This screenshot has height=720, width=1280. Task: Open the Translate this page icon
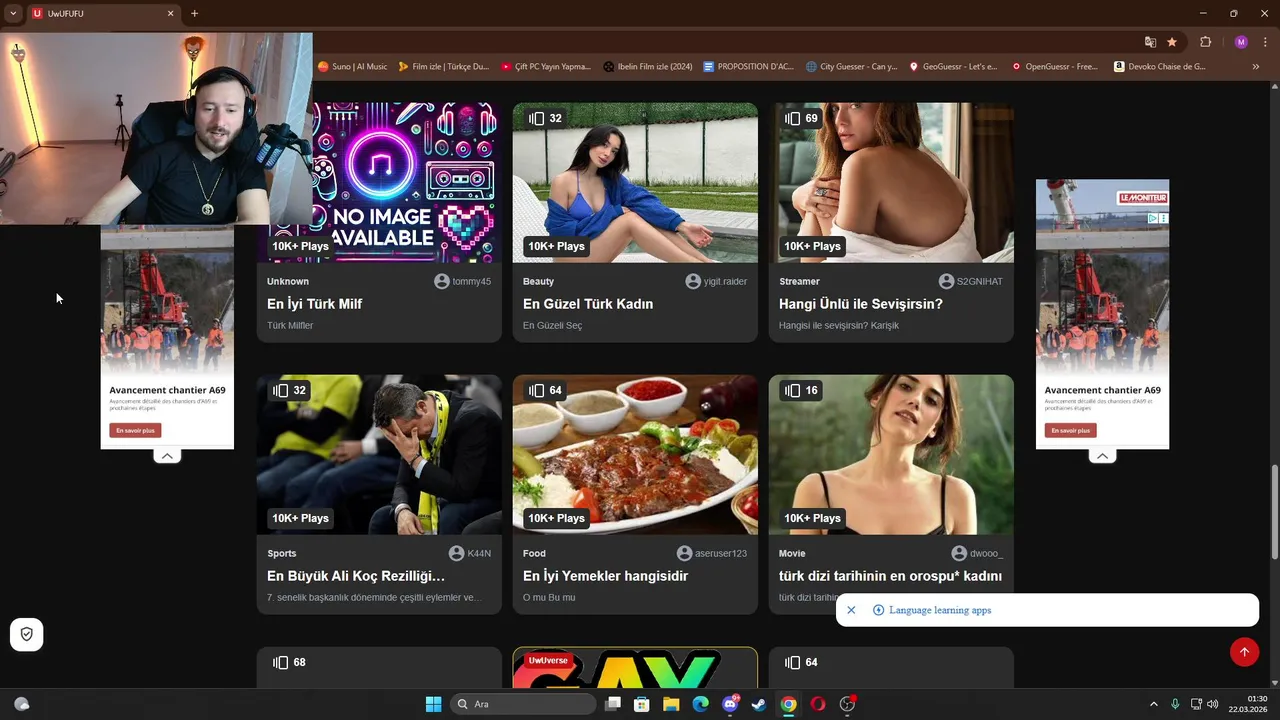coord(1150,42)
